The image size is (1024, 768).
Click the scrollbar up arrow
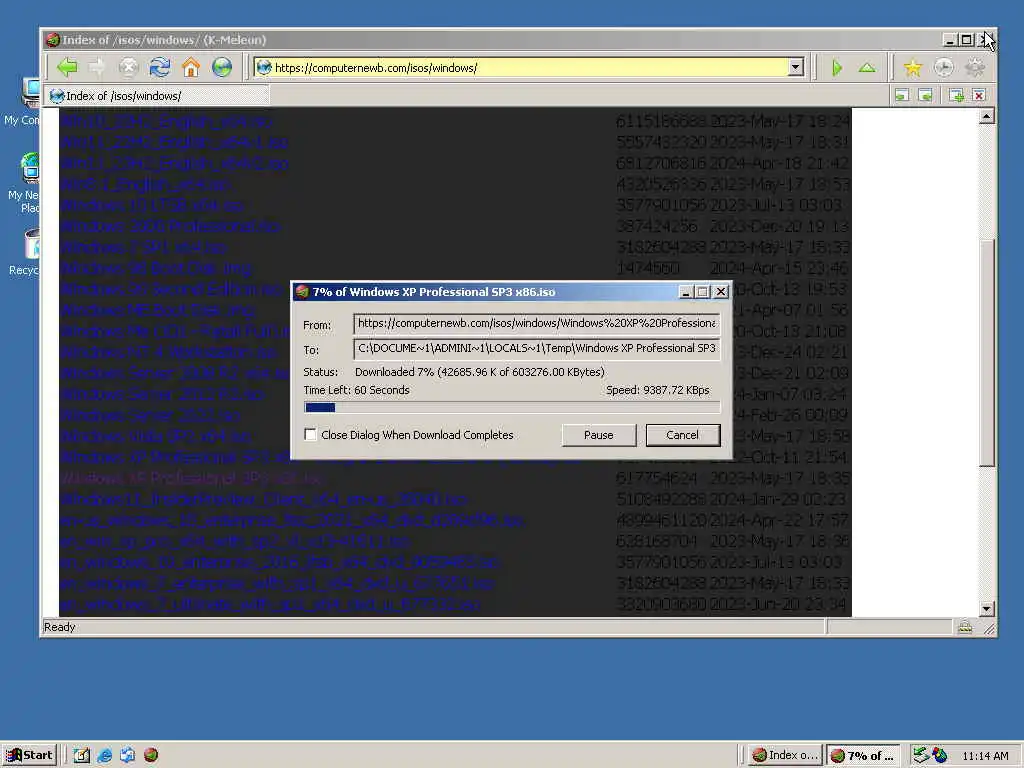point(987,117)
